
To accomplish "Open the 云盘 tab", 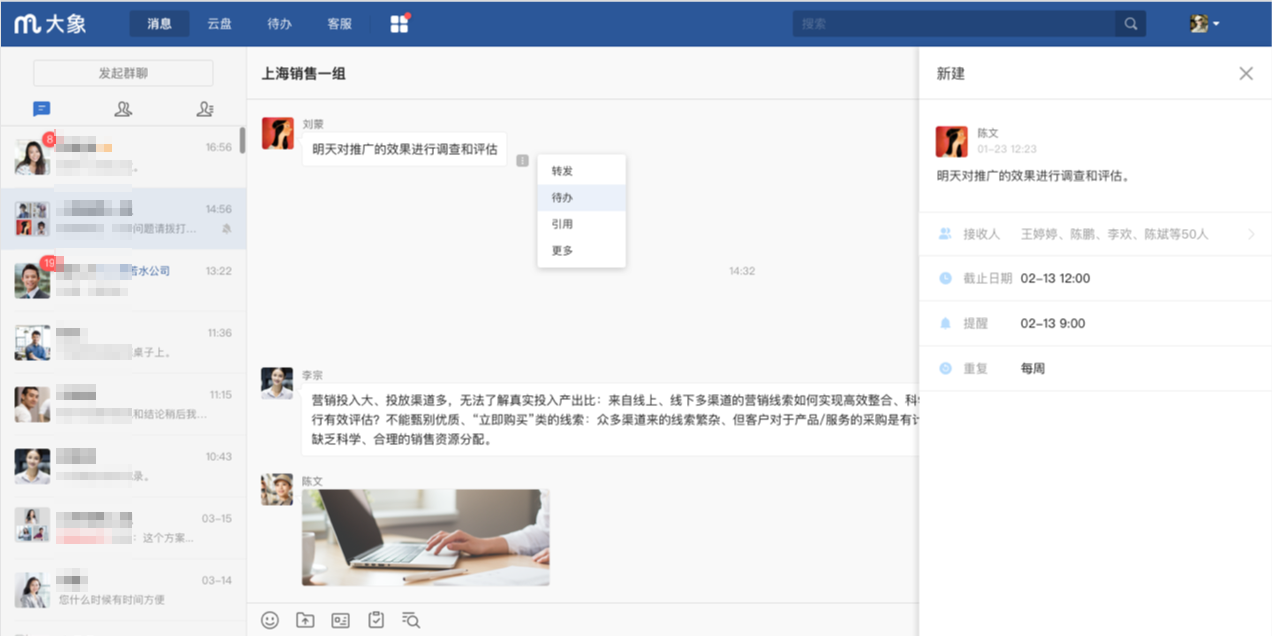I will (219, 23).
